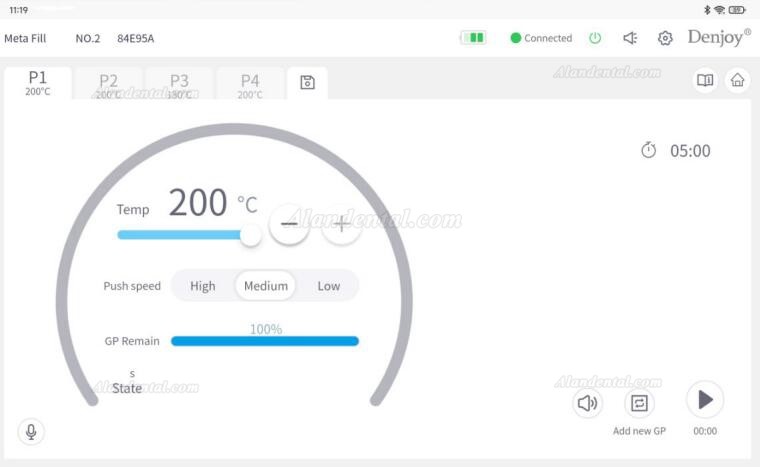Click the Add new GP label

[639, 431]
